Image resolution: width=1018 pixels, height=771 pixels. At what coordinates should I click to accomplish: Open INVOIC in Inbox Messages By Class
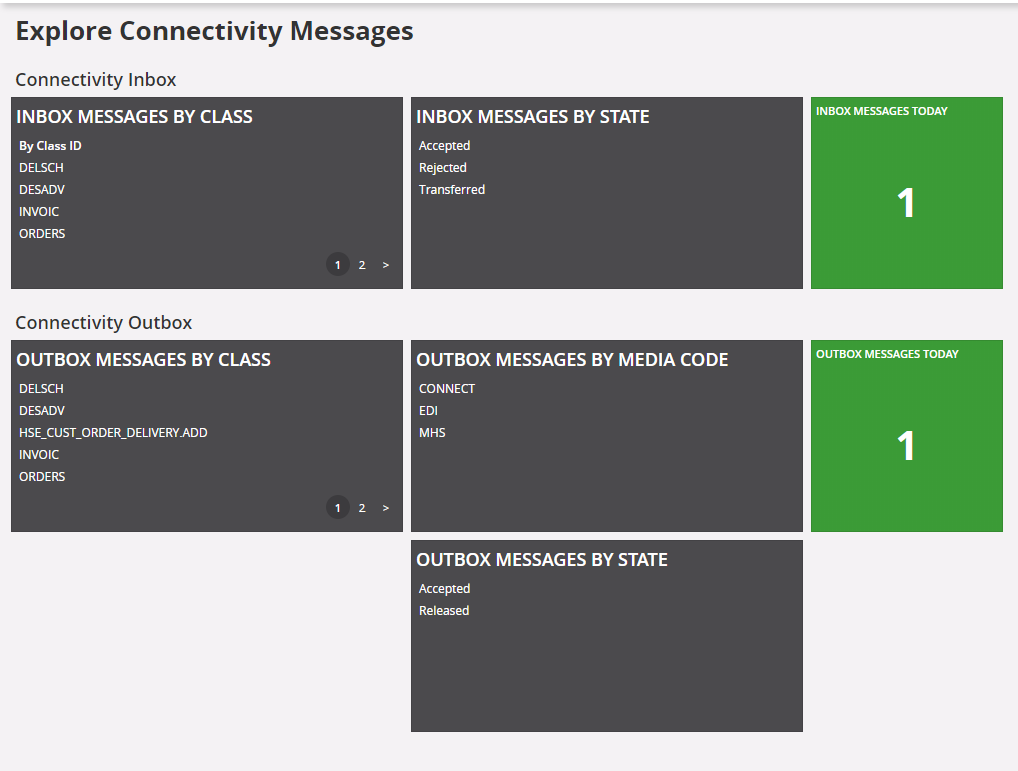coord(39,212)
